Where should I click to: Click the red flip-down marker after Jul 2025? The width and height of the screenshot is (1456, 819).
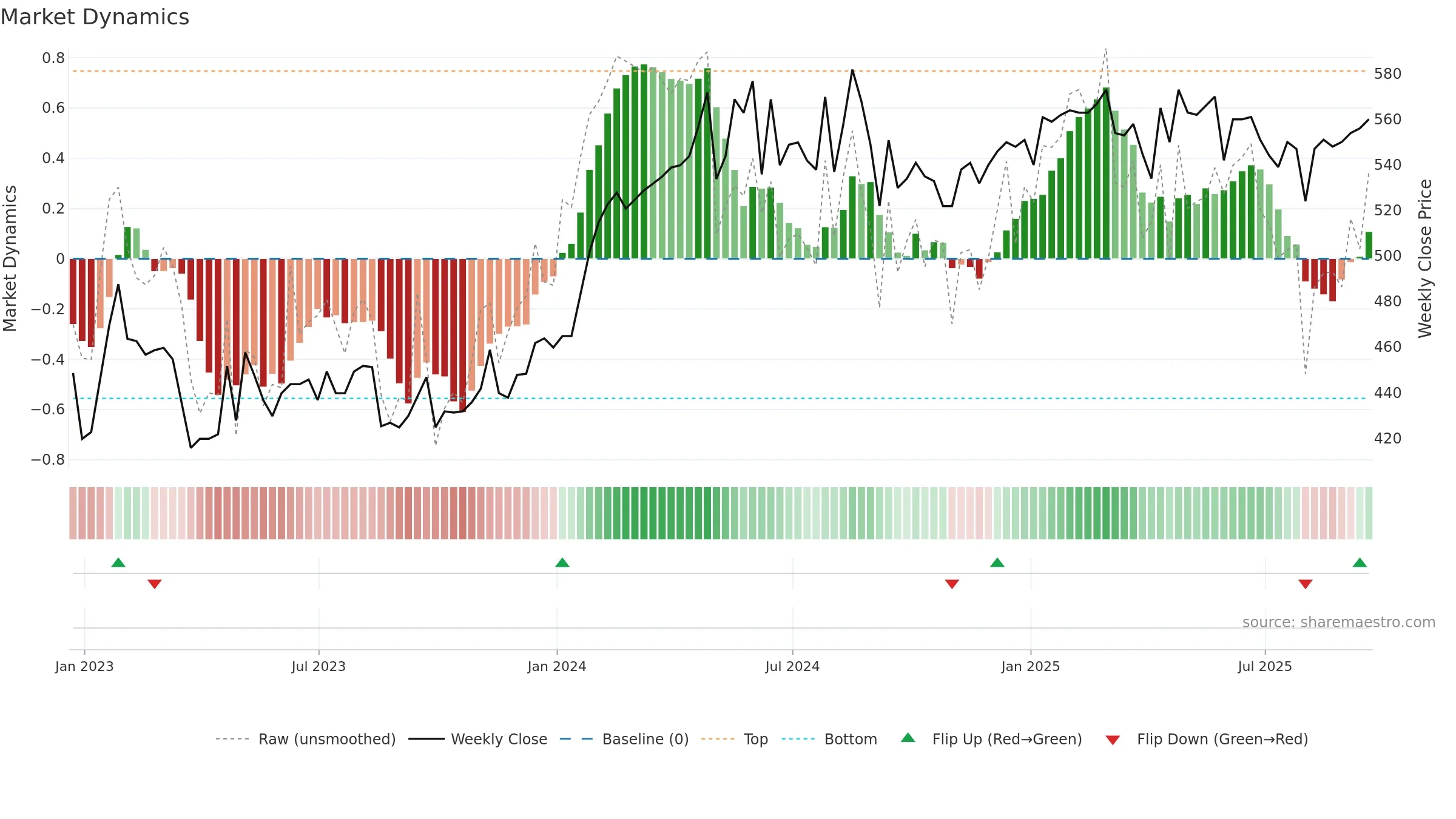tap(1306, 584)
